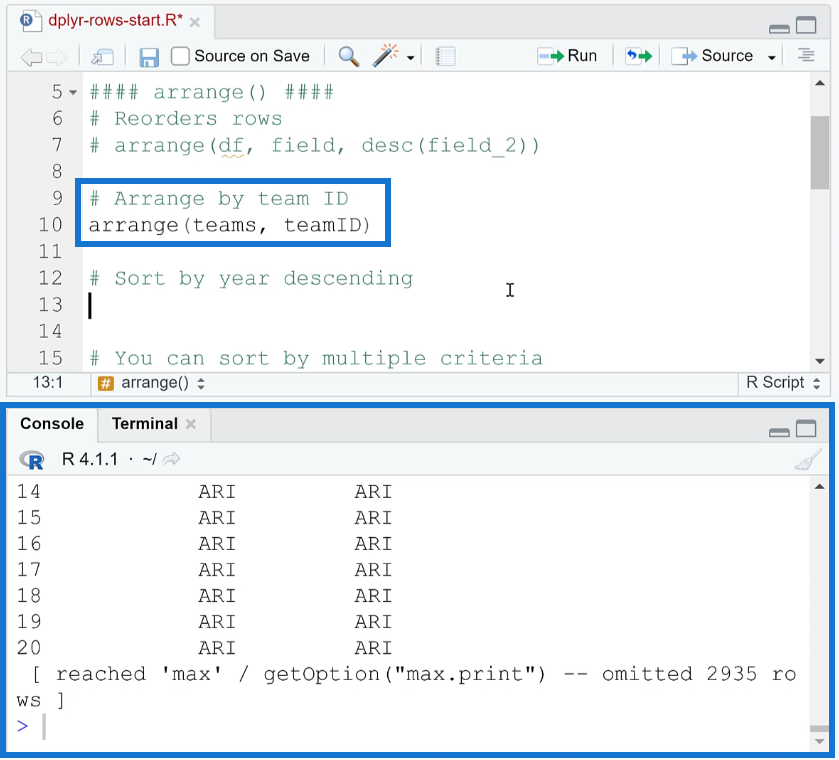Go back to previous source location

[x=30, y=57]
